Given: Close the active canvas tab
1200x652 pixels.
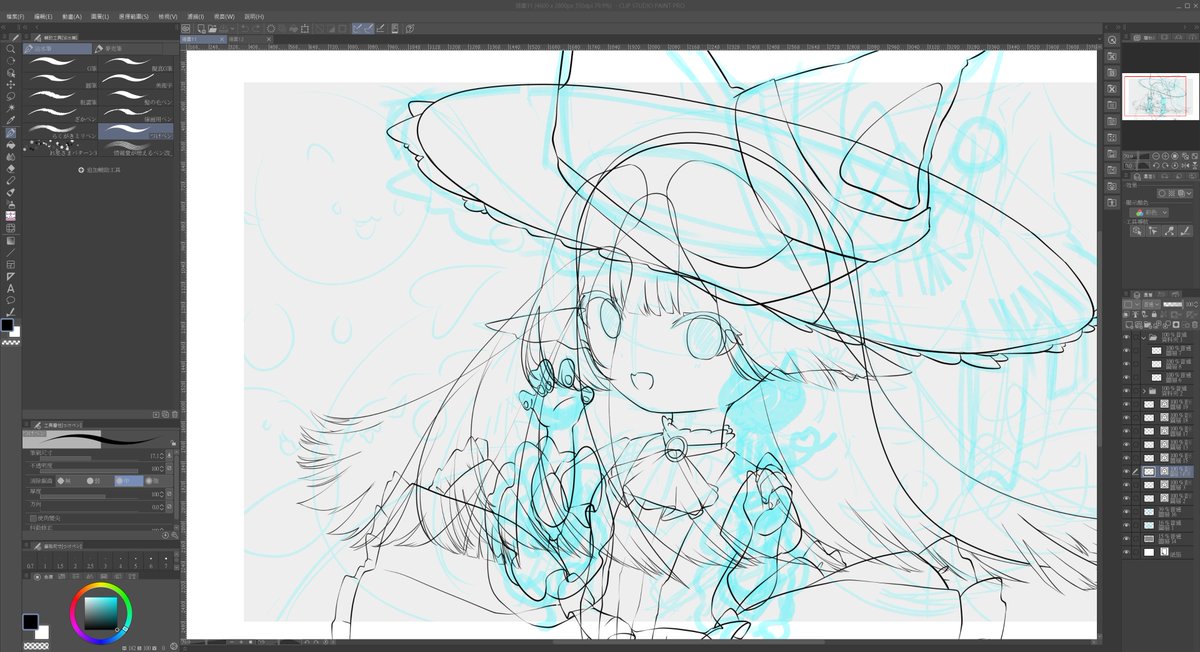Looking at the screenshot, I should (x=222, y=39).
